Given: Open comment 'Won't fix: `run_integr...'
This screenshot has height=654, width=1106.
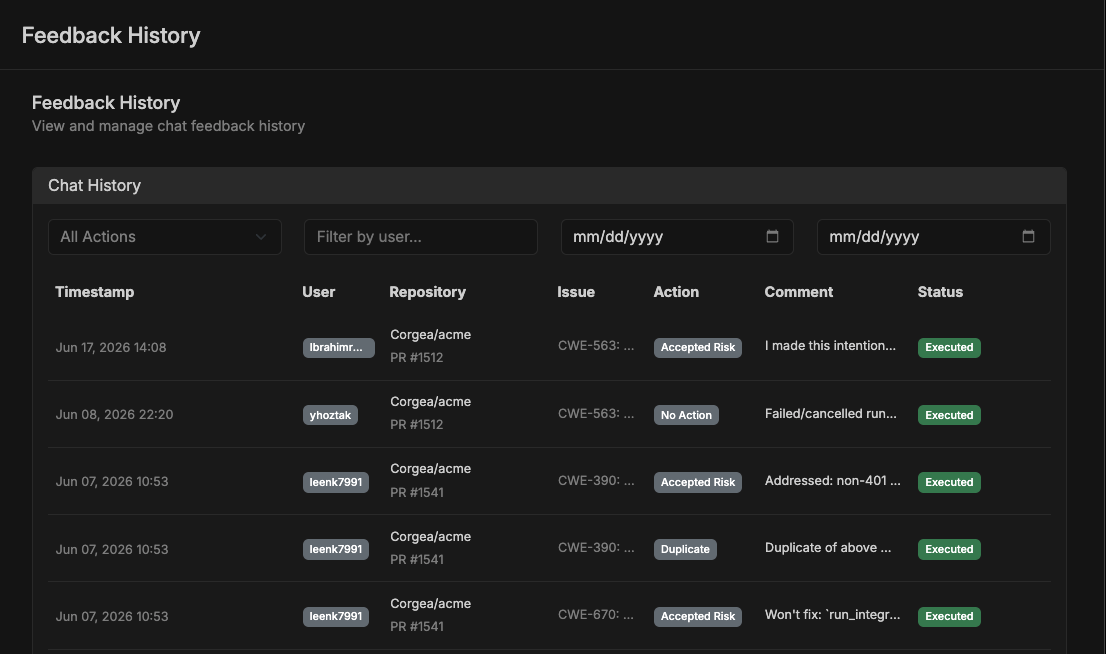Looking at the screenshot, I should [832, 614].
